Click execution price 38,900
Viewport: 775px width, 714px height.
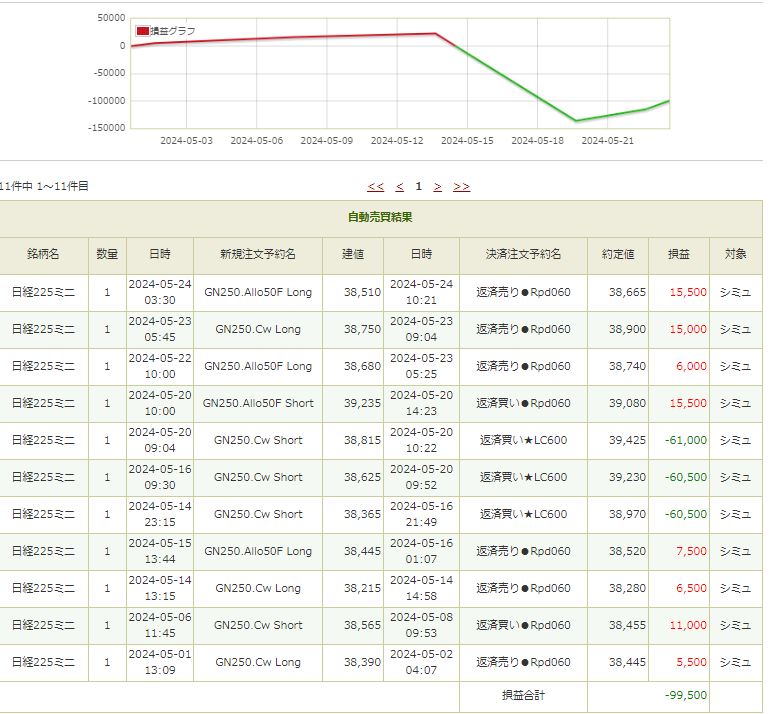[x=627, y=329]
